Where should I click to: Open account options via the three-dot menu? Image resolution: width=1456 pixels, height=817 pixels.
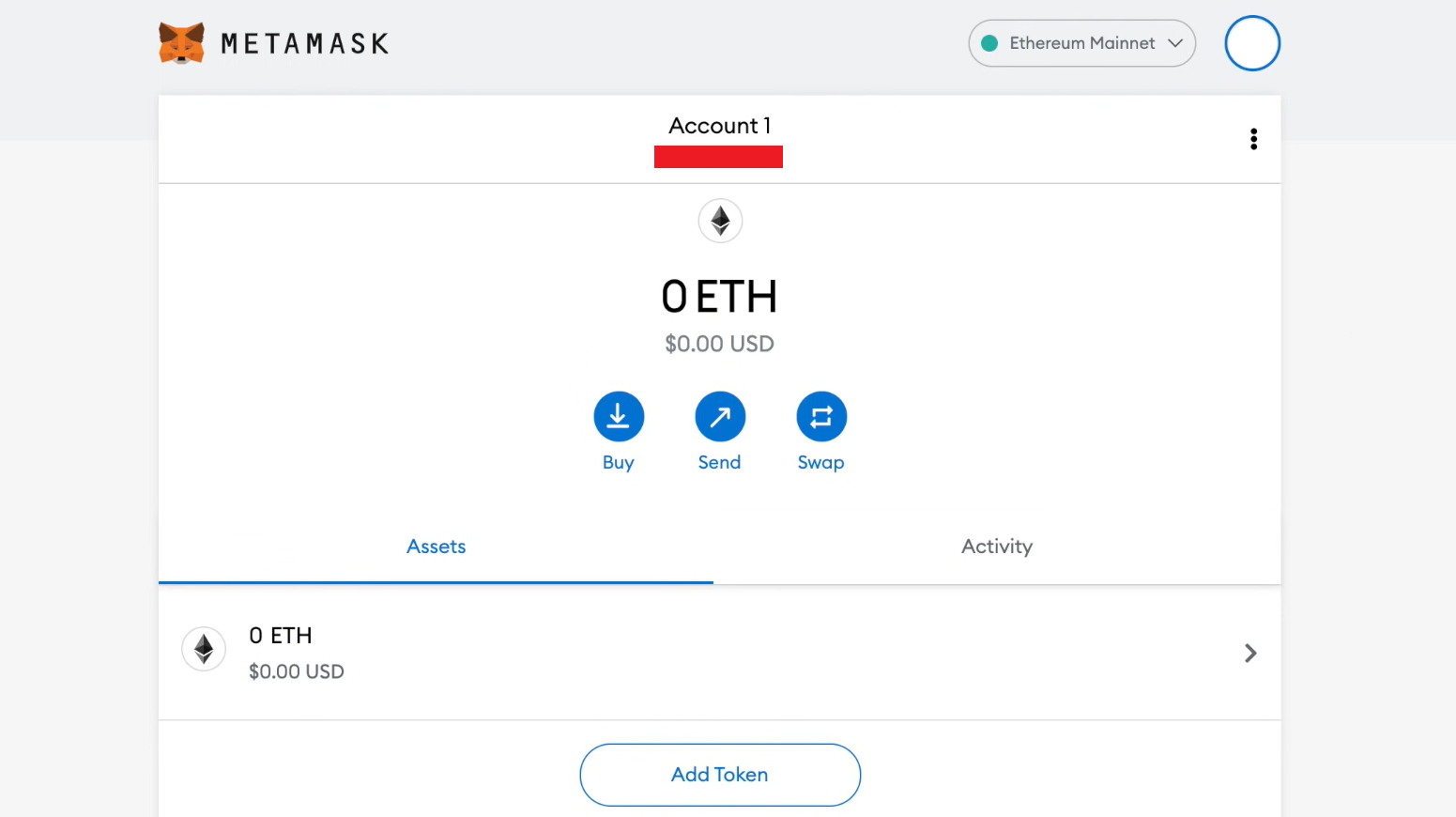(x=1254, y=138)
